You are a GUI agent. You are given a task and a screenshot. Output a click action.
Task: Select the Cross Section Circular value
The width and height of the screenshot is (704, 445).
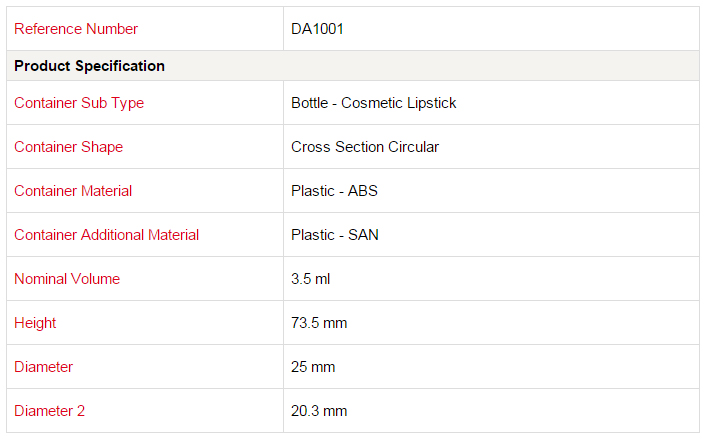(x=365, y=147)
